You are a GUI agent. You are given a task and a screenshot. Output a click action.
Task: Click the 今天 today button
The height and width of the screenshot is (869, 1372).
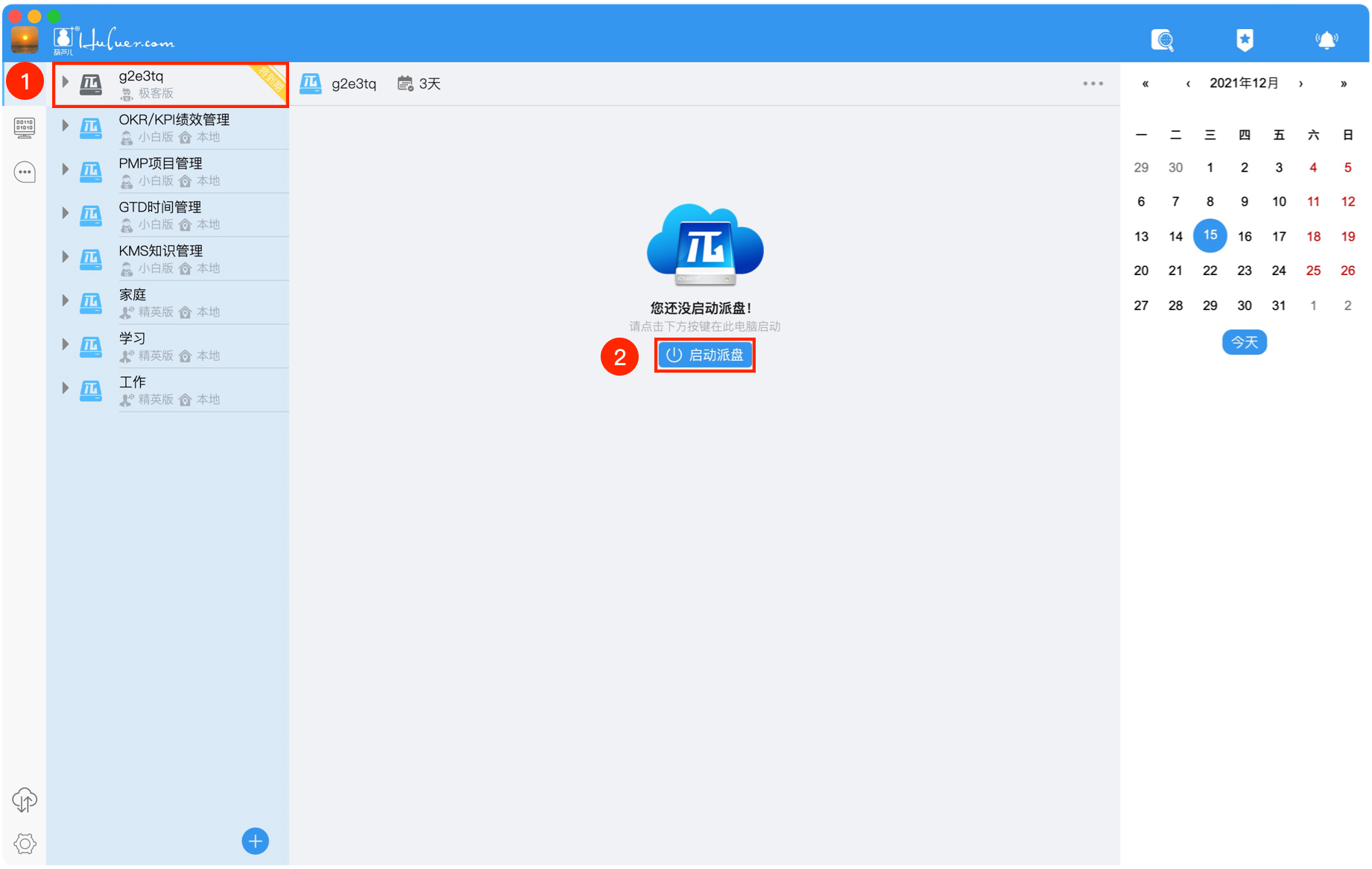point(1245,342)
